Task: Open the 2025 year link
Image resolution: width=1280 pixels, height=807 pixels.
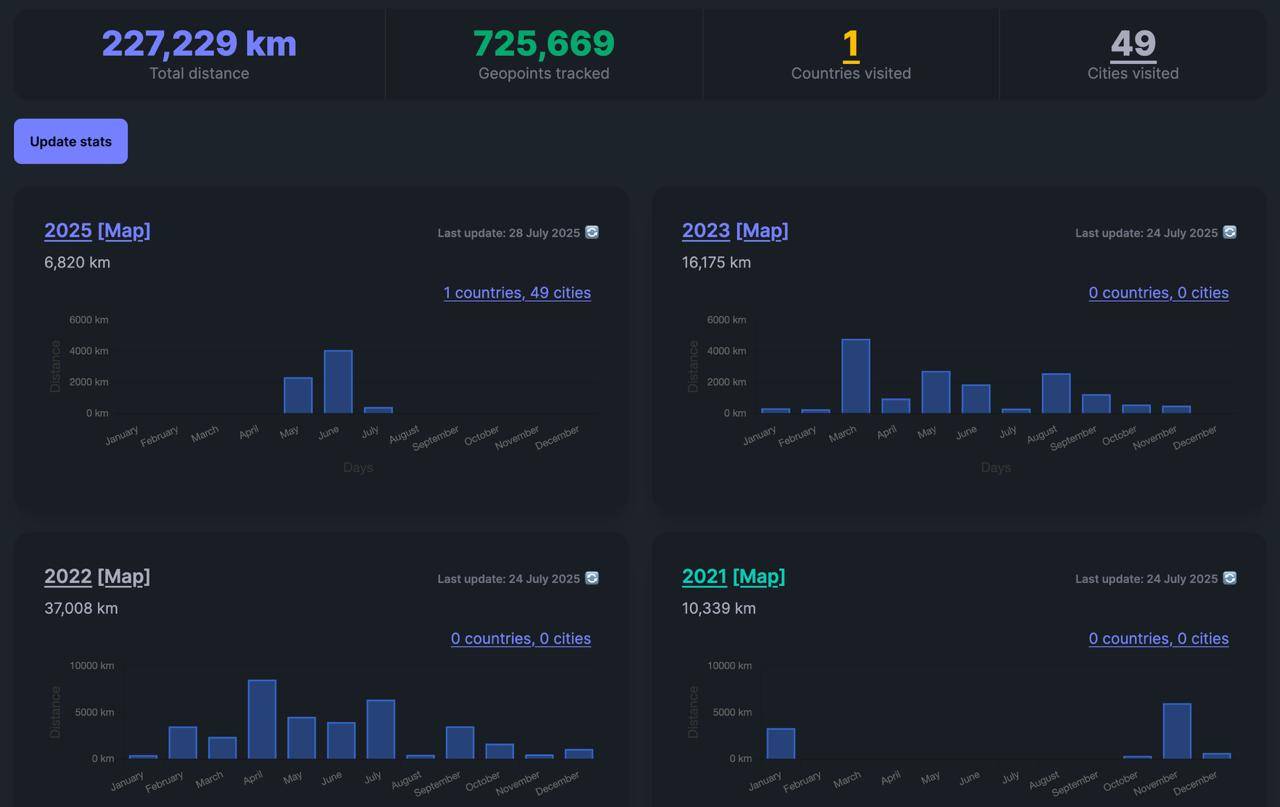Action: pos(68,231)
